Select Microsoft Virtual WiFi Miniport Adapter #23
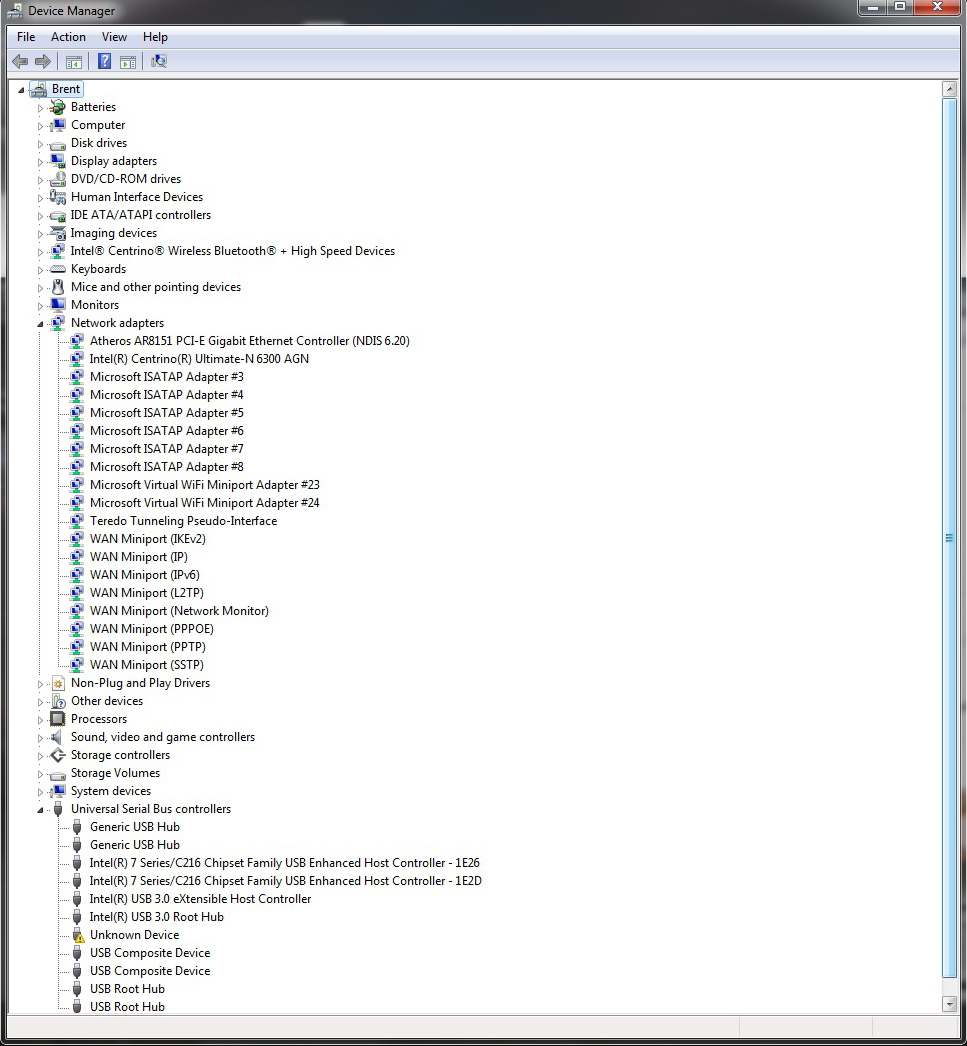Screen dimensions: 967x1046 205,484
